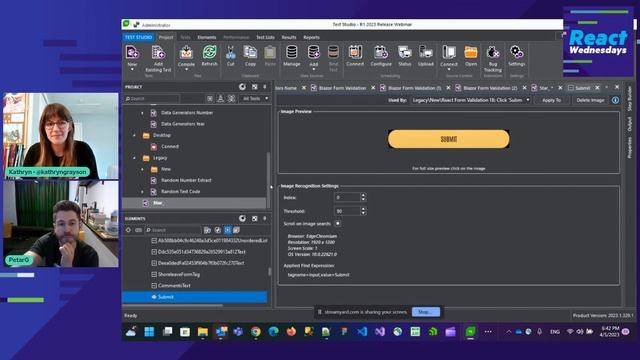Open Windows Start menu
The image size is (640, 360).
tap(149, 331)
